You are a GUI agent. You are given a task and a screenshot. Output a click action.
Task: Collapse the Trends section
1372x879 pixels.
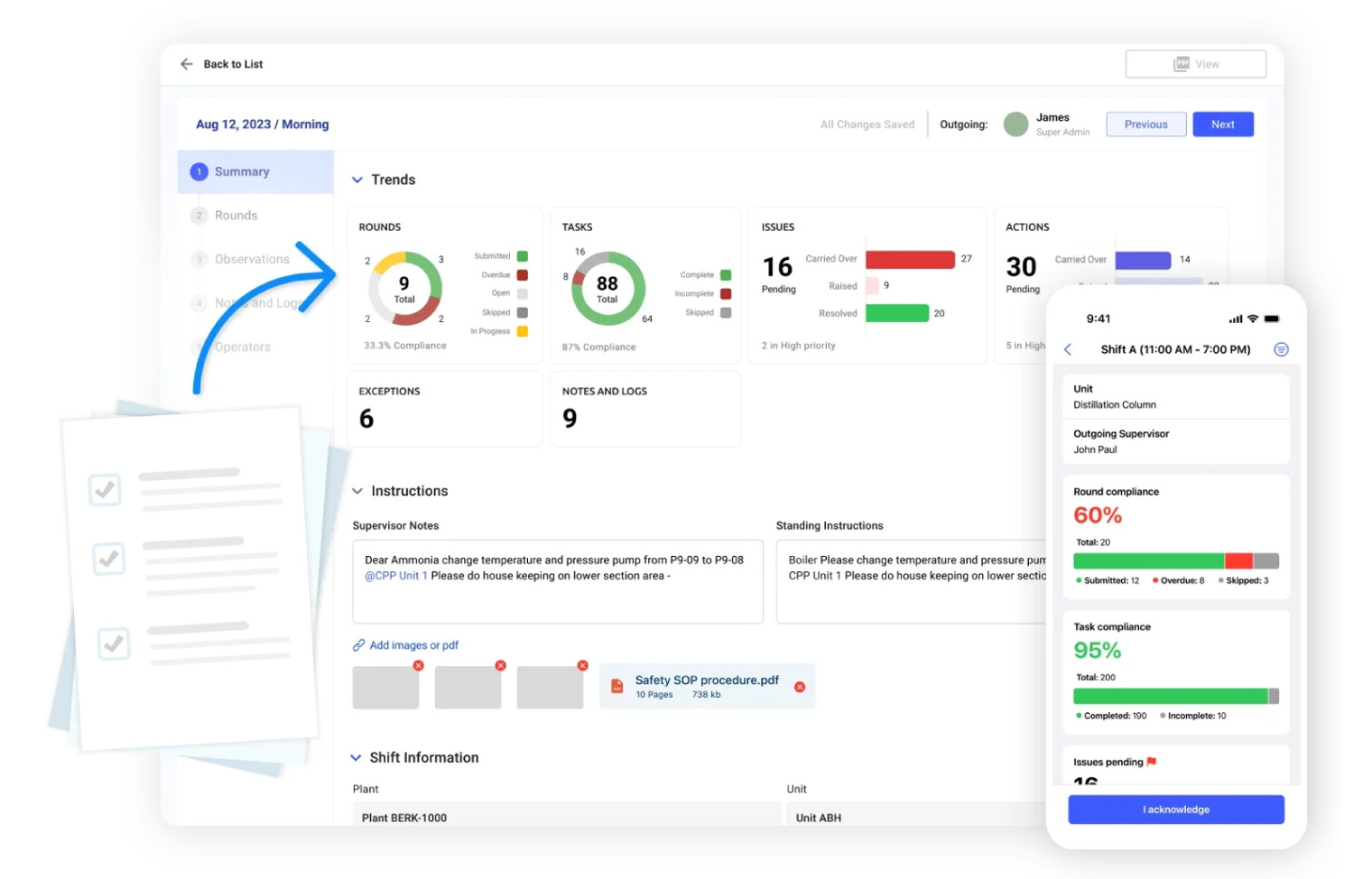(x=357, y=179)
